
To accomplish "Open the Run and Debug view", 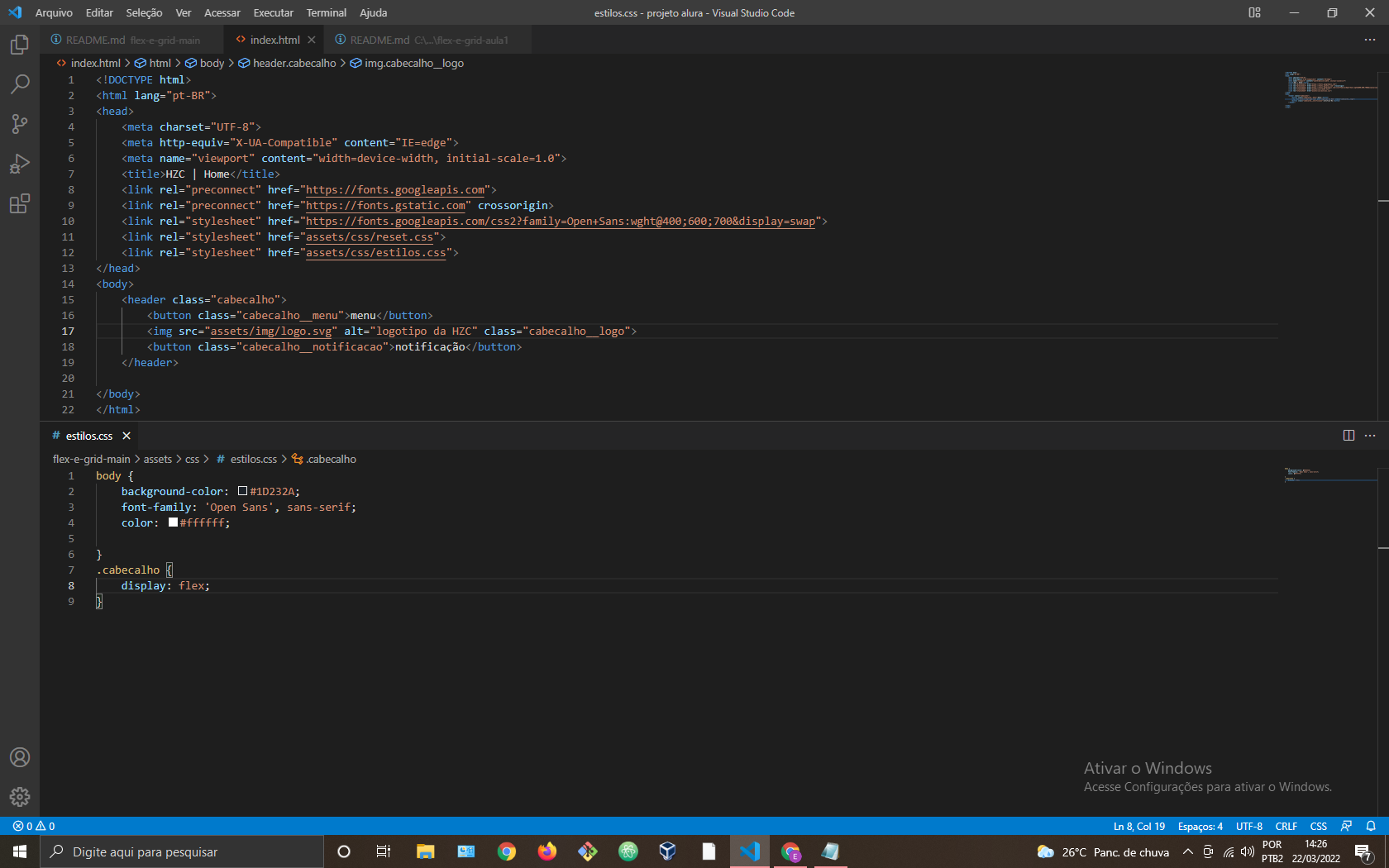I will pos(20,164).
